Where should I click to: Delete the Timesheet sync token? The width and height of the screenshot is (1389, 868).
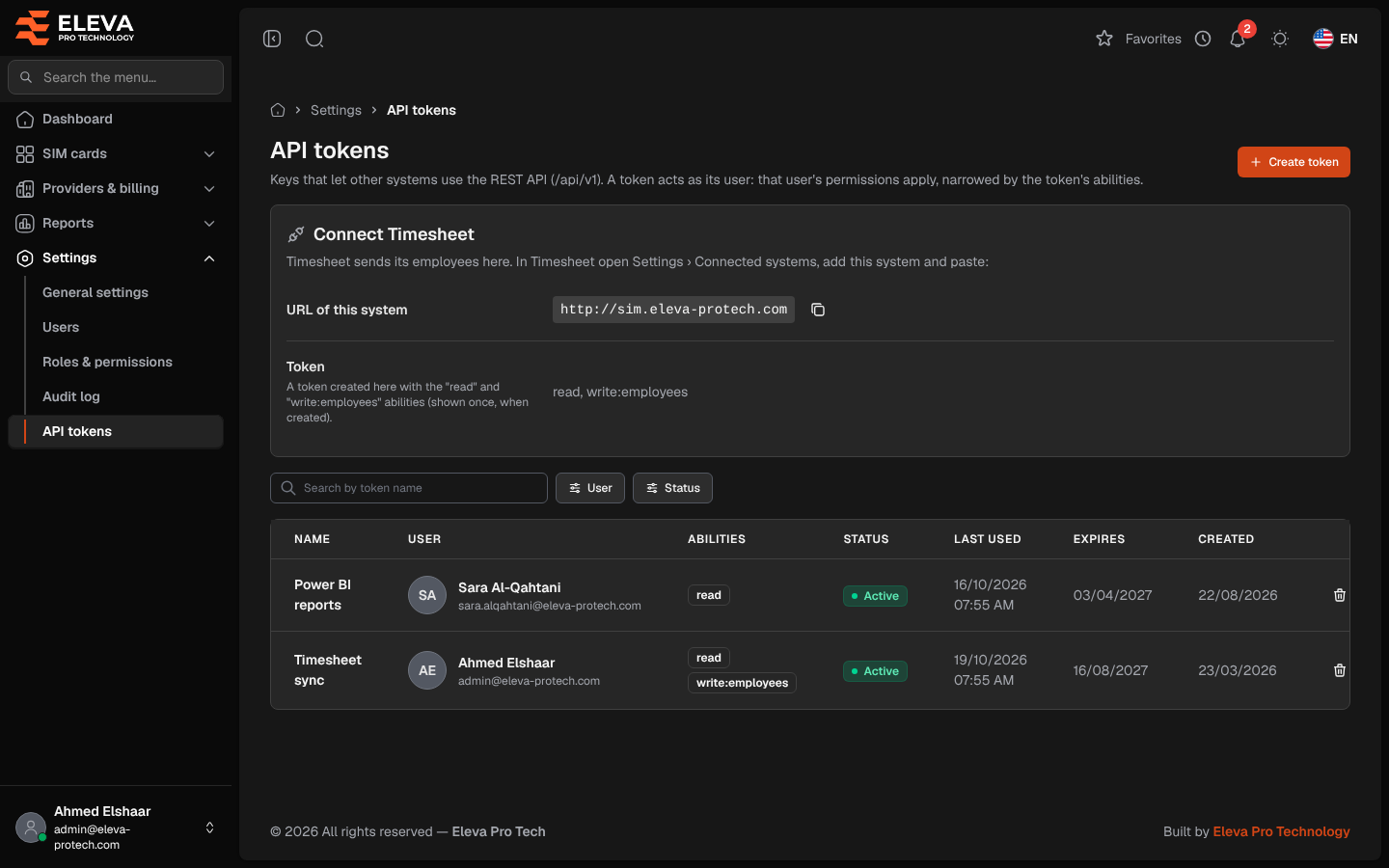1340,670
